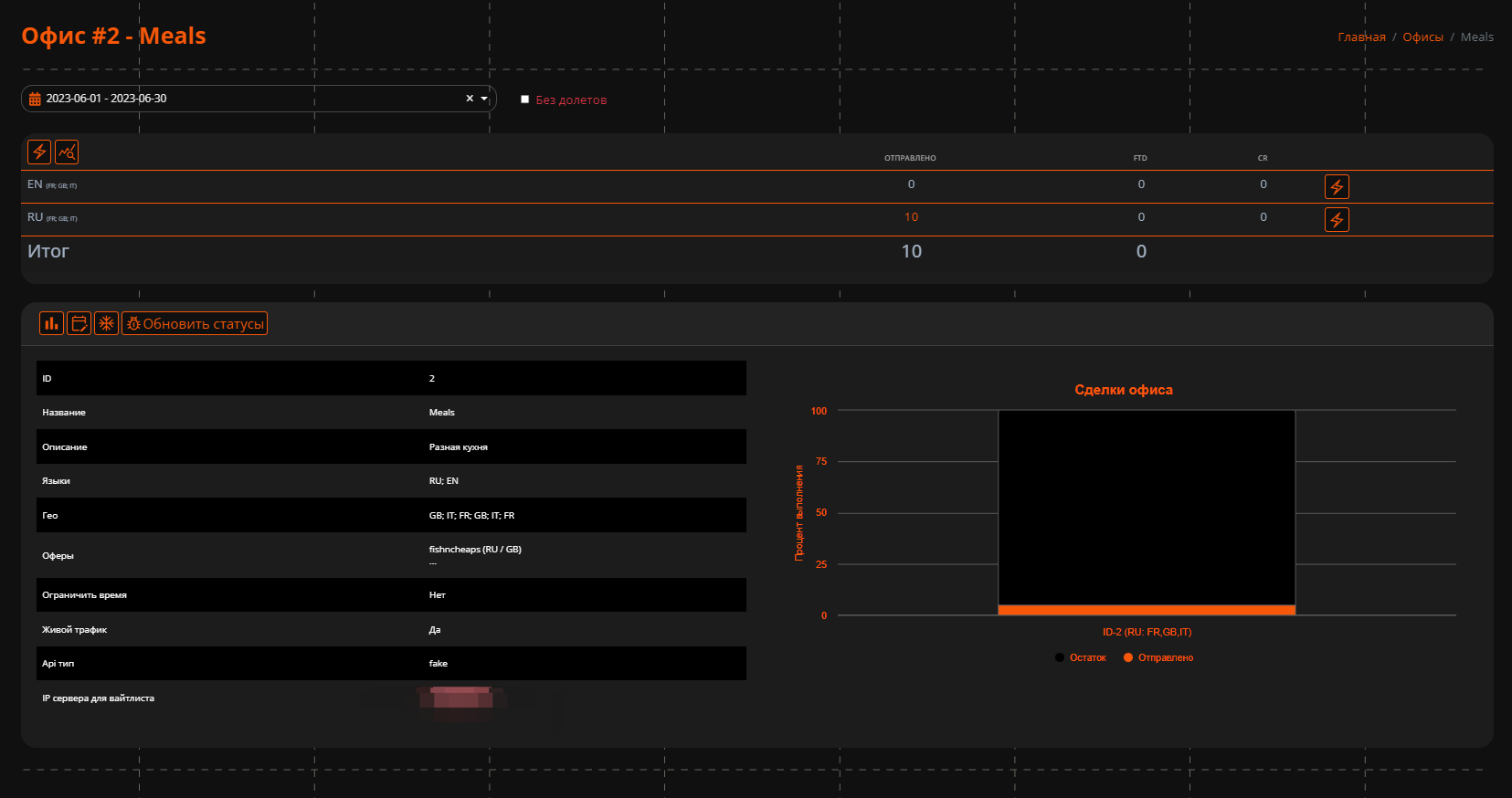Click the snowflake freeze icon
Viewport: 1512px width, 798px height.
tap(106, 323)
